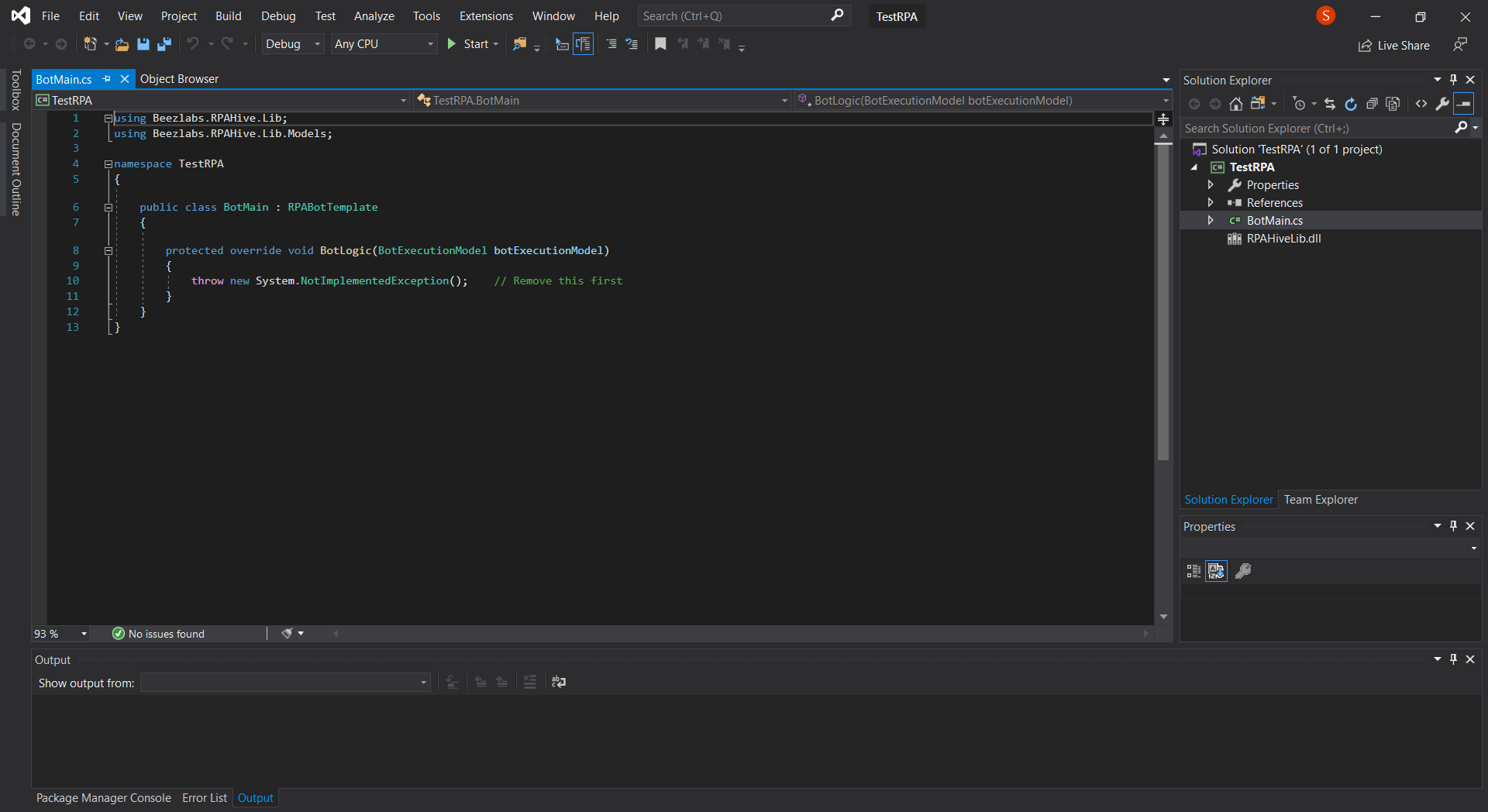Open the Build menu
The height and width of the screenshot is (812, 1488).
228,16
